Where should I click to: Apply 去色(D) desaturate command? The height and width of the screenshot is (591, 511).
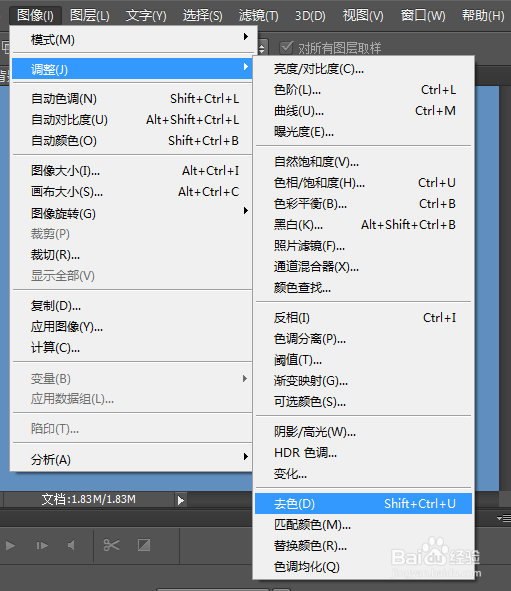[363, 504]
